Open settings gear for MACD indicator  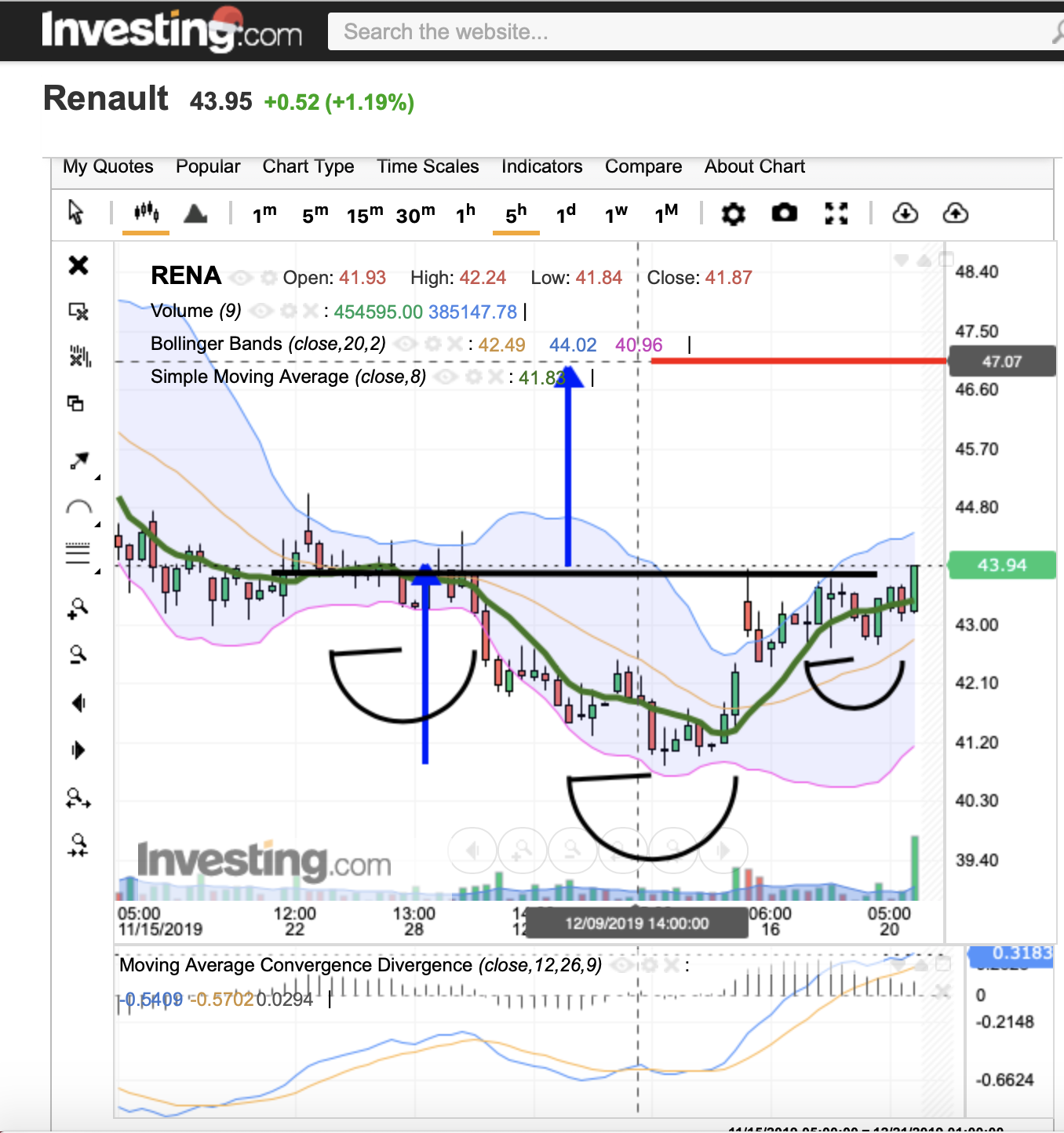(649, 965)
